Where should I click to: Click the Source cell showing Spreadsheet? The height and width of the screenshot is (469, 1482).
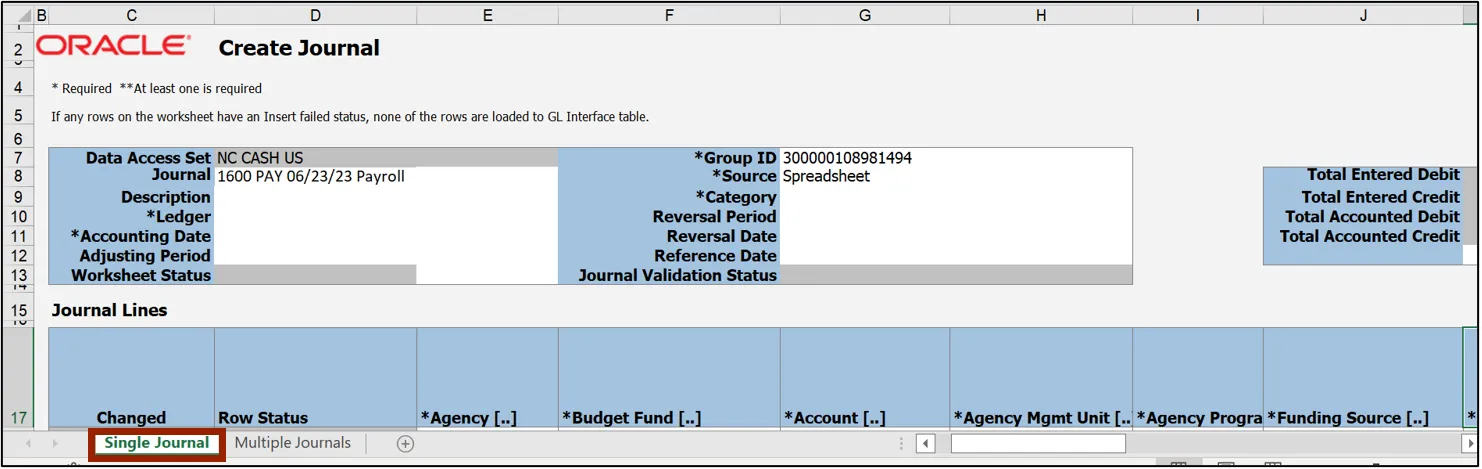(x=955, y=177)
